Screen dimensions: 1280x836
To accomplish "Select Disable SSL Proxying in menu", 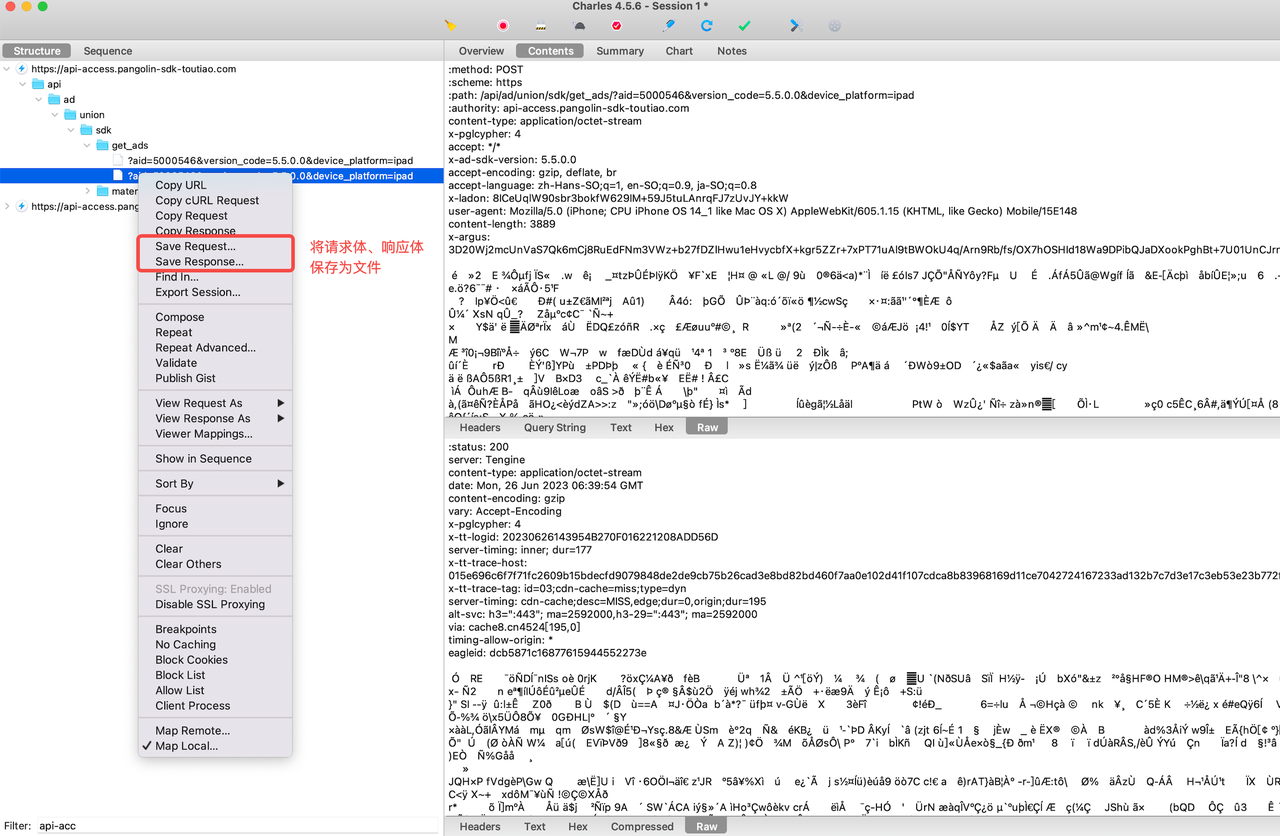I will tap(210, 604).
